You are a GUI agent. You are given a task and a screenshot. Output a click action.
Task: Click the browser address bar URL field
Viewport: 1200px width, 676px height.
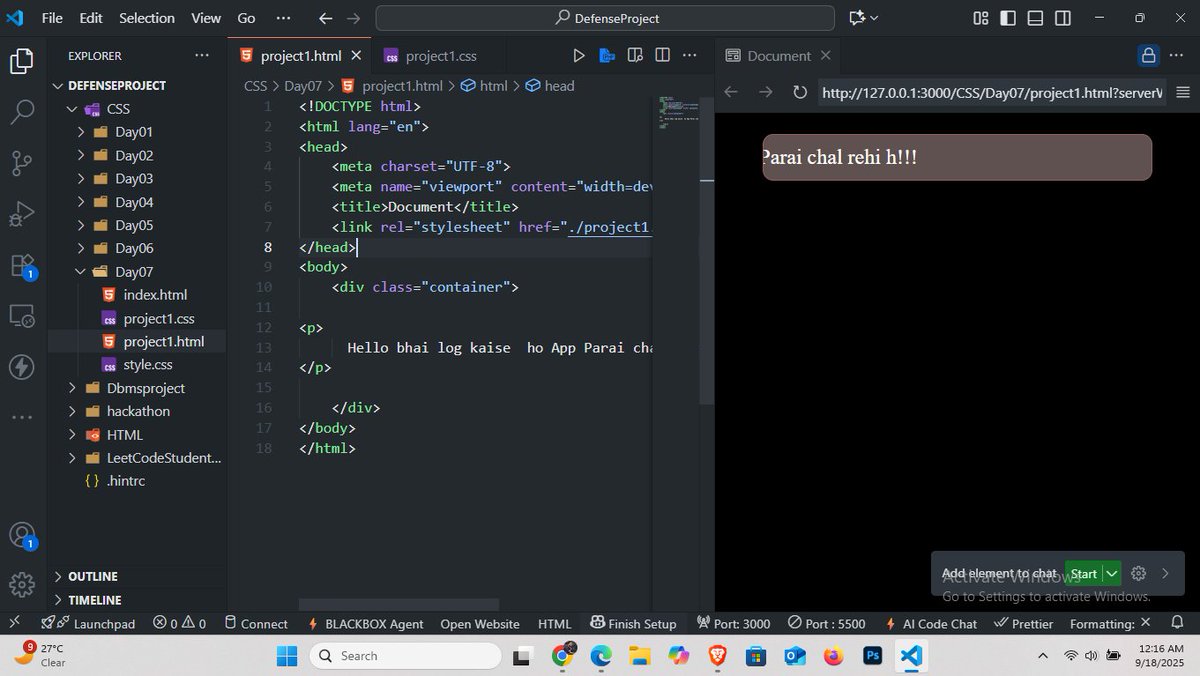(990, 91)
